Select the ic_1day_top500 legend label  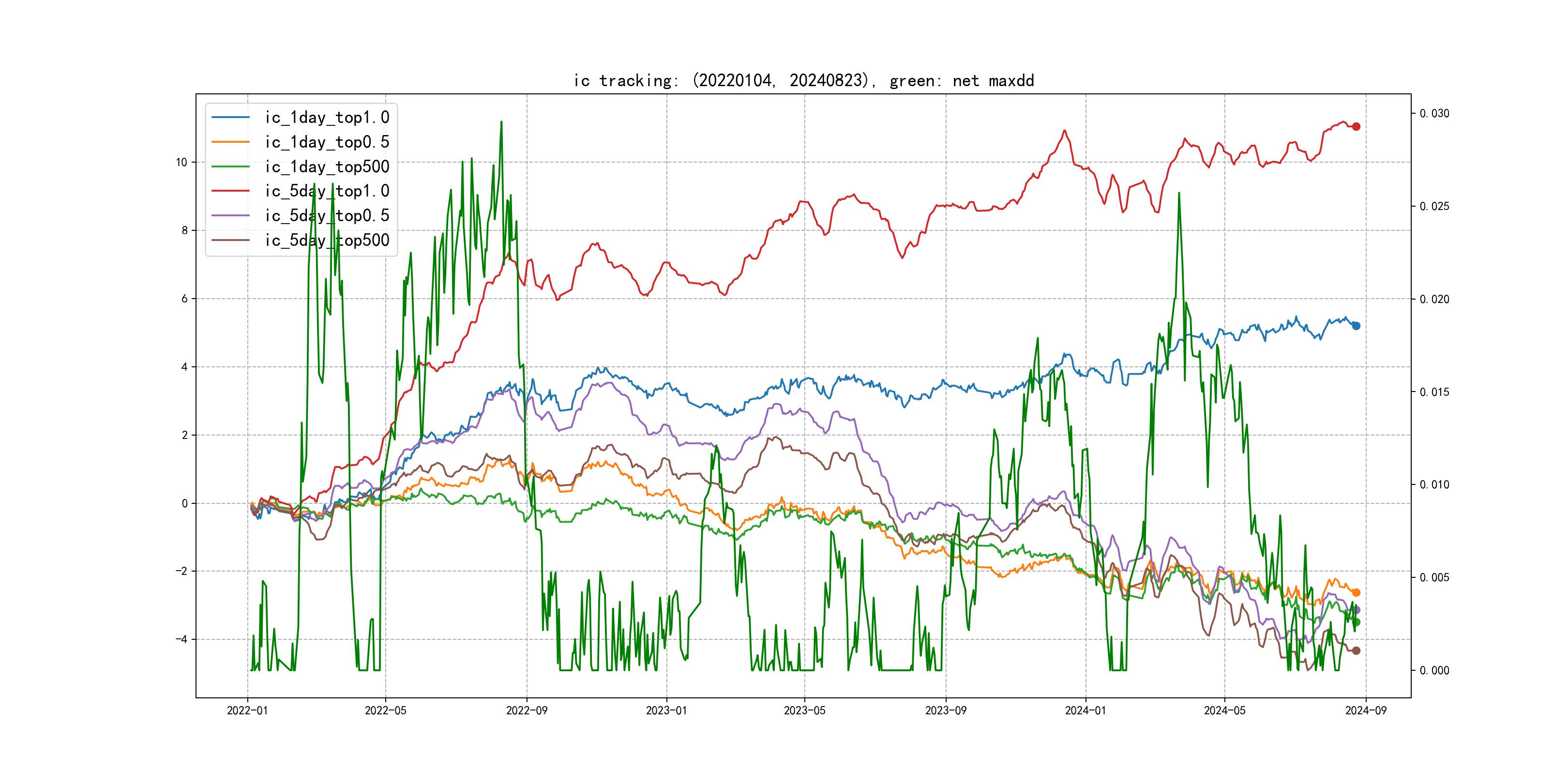(x=327, y=167)
